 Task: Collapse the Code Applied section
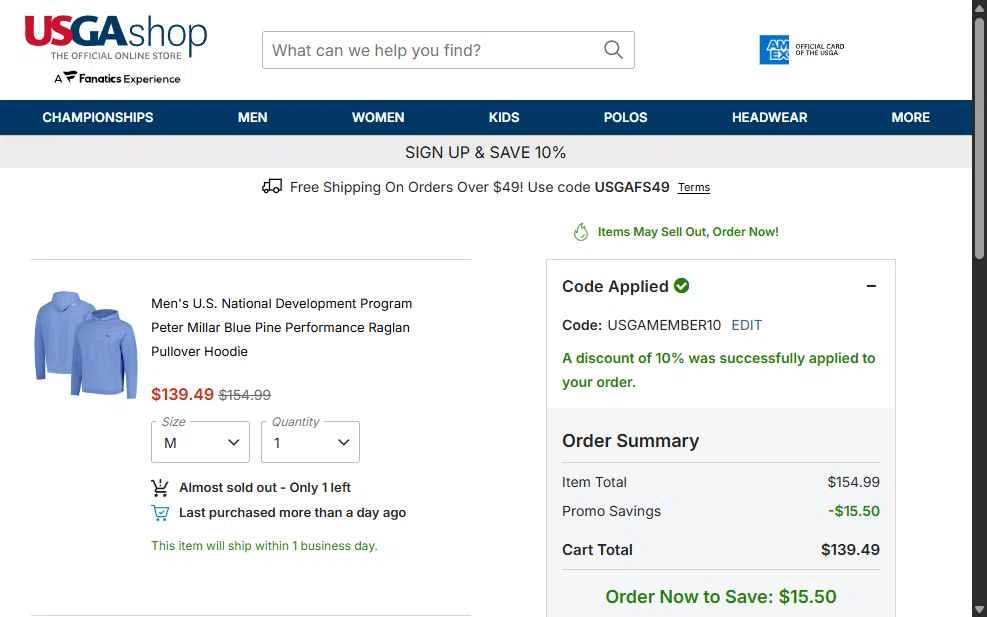871,286
